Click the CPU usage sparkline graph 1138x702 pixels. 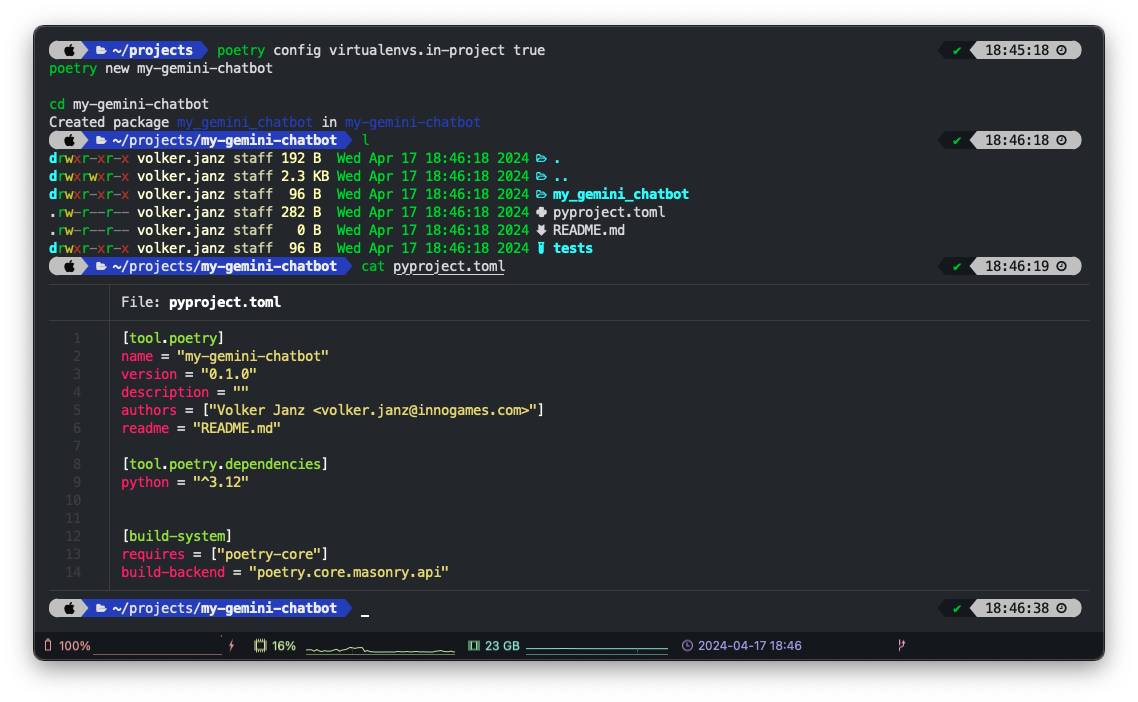[378, 650]
